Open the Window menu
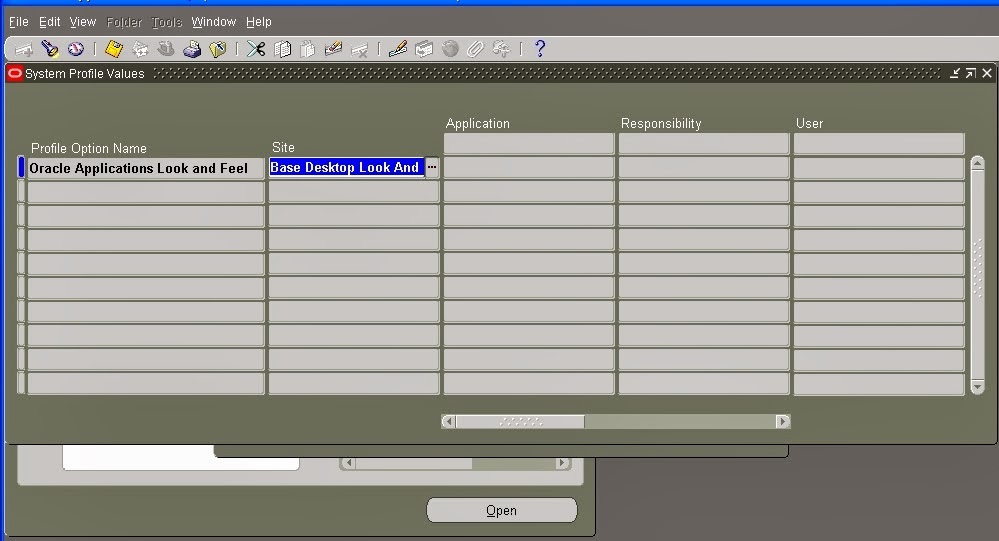The width and height of the screenshot is (999, 541). click(x=213, y=22)
